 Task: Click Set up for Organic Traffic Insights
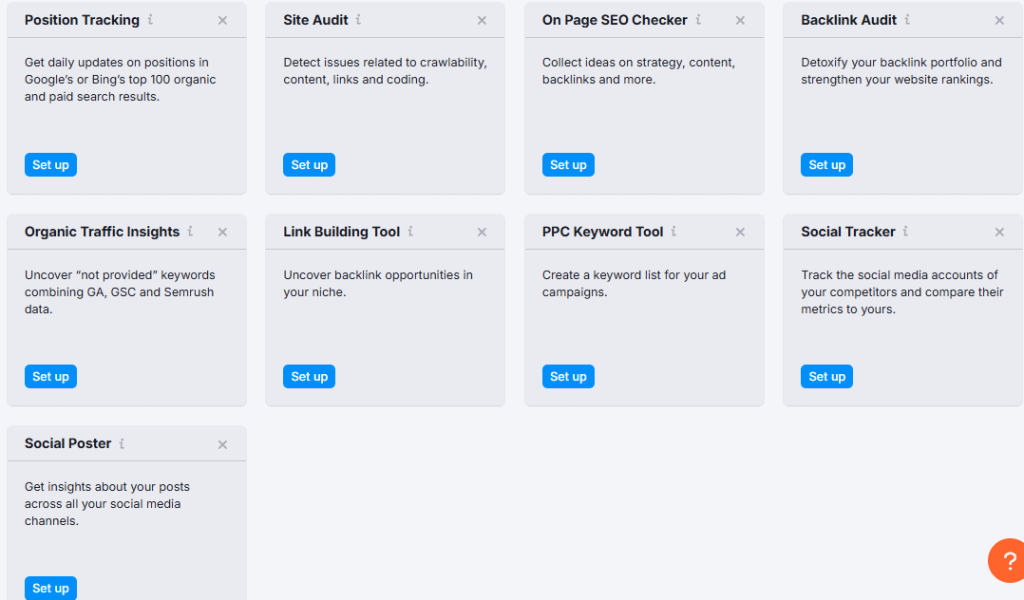pyautogui.click(x=50, y=376)
